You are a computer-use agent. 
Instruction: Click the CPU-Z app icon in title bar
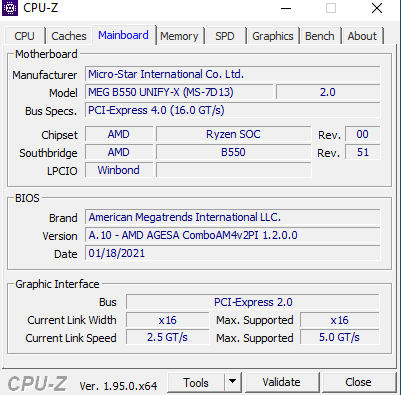click(x=10, y=8)
